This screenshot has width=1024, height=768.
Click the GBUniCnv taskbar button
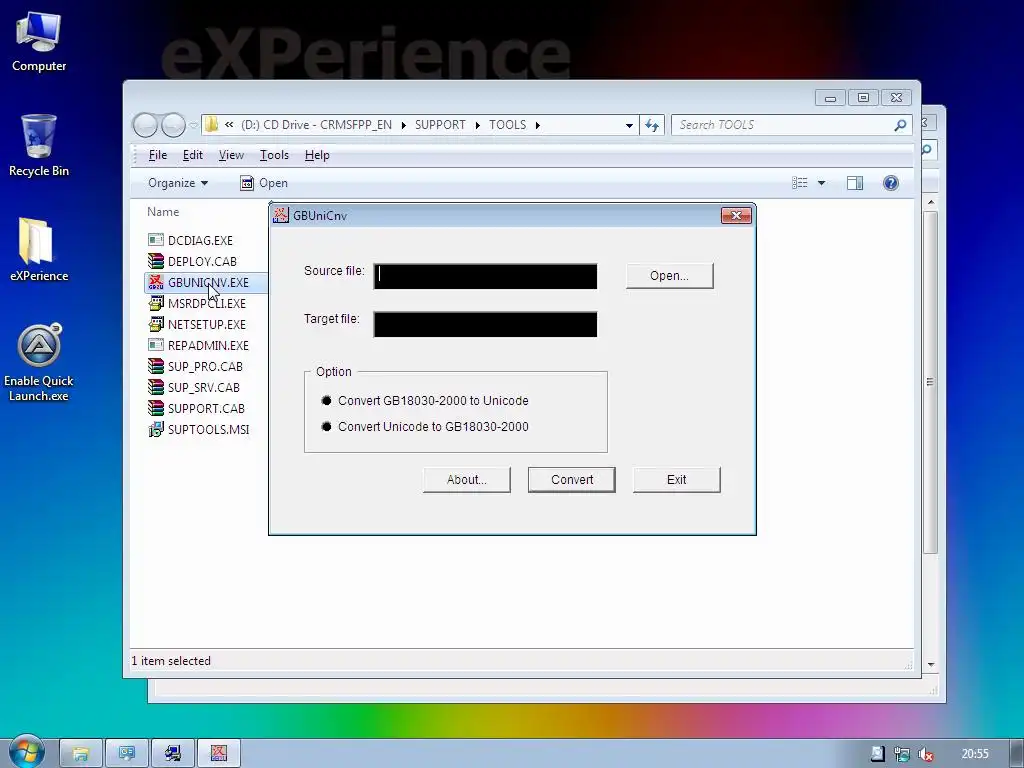[219, 754]
